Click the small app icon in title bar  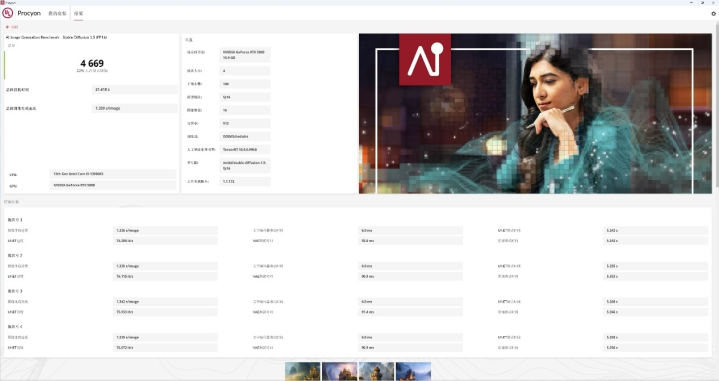(x=2, y=2)
